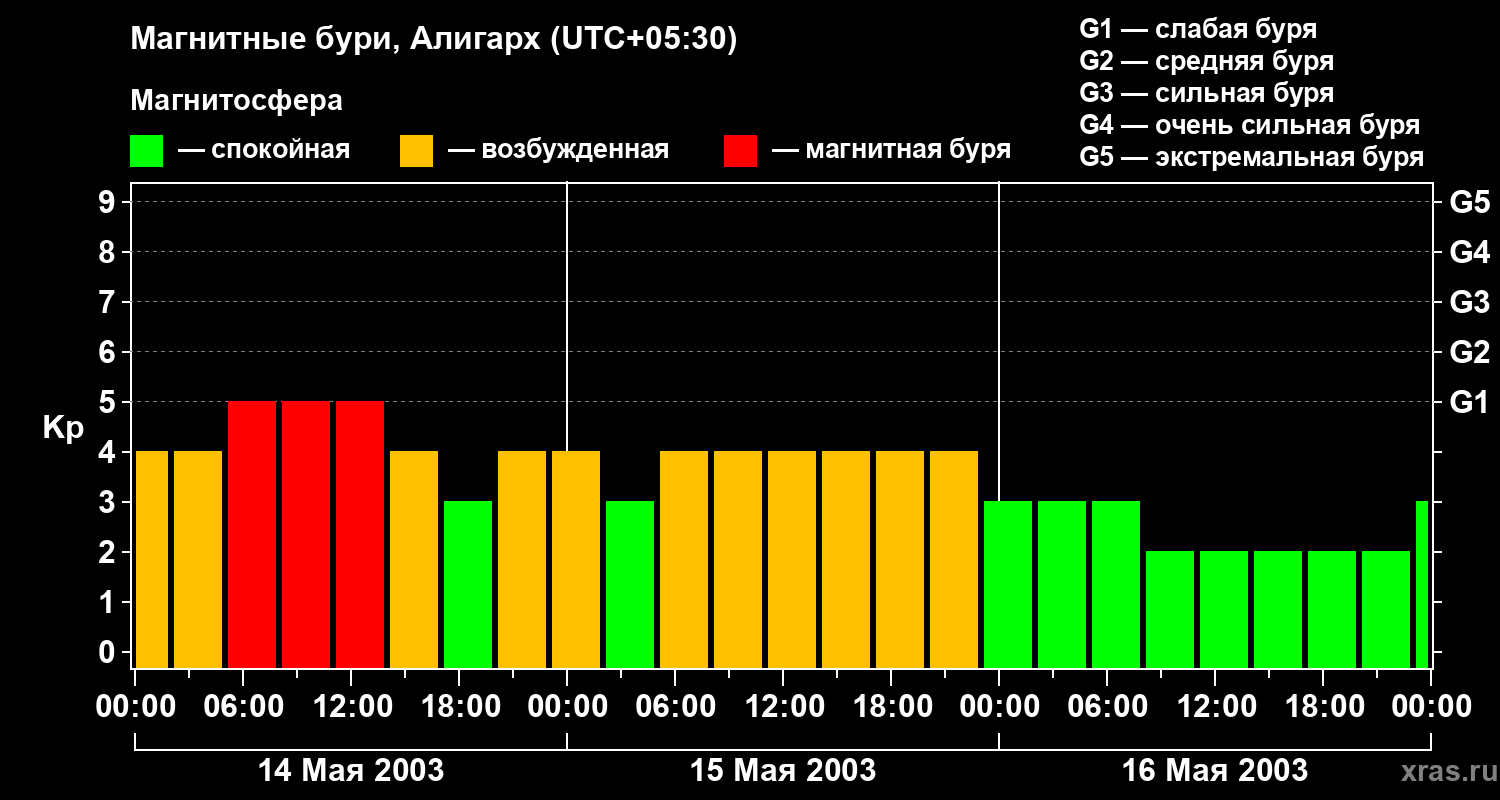1500x800 pixels.
Task: Click the right-axis 'G4' level label
Action: [x=1469, y=252]
